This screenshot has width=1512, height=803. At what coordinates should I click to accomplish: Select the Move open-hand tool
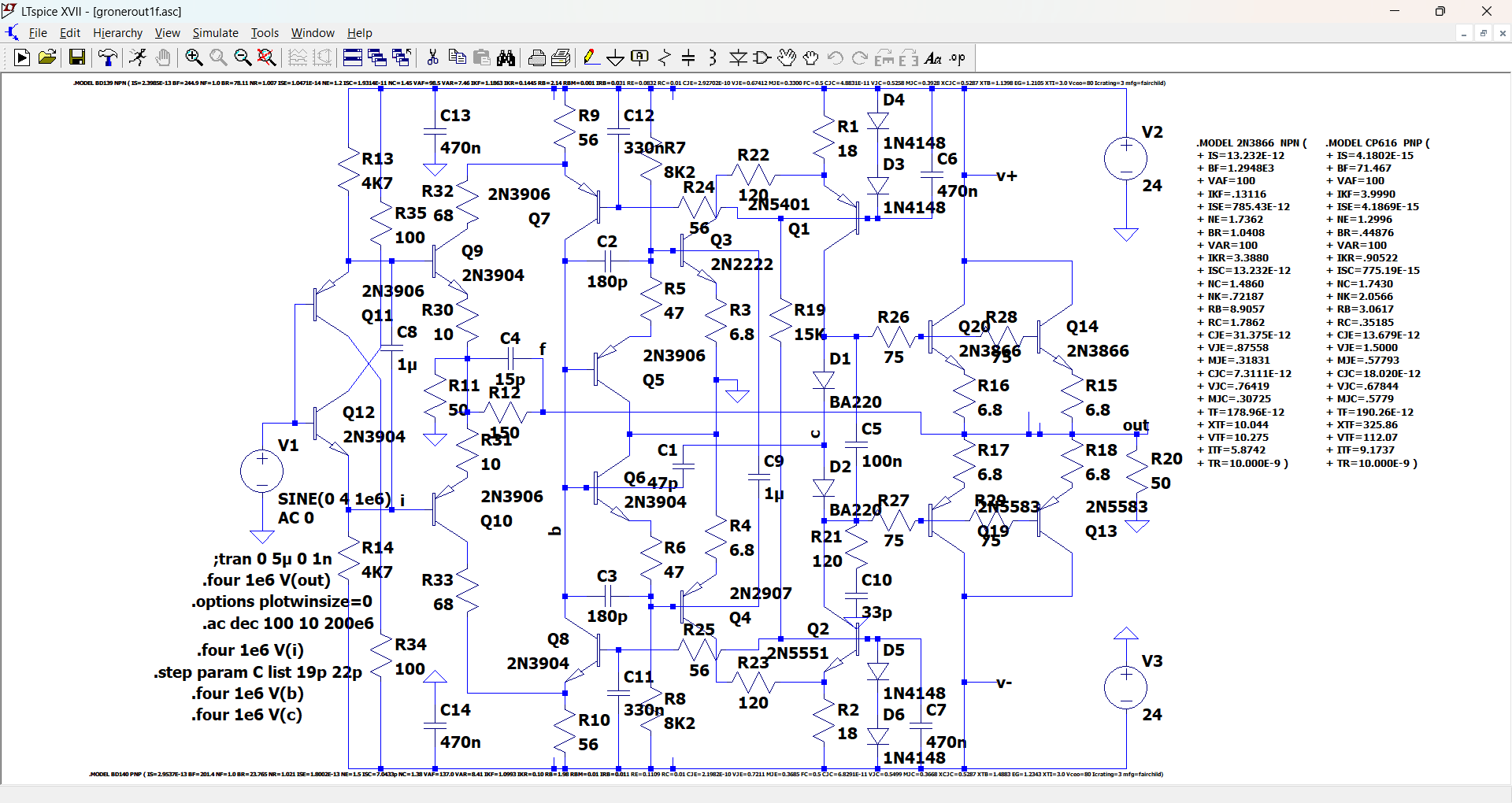787,57
